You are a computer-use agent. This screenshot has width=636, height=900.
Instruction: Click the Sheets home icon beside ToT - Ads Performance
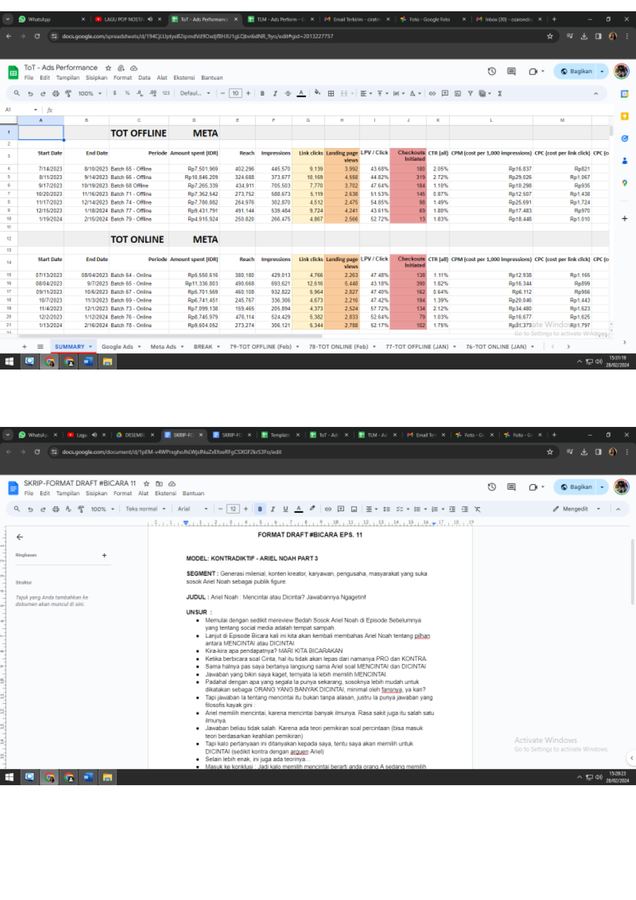(x=13, y=72)
